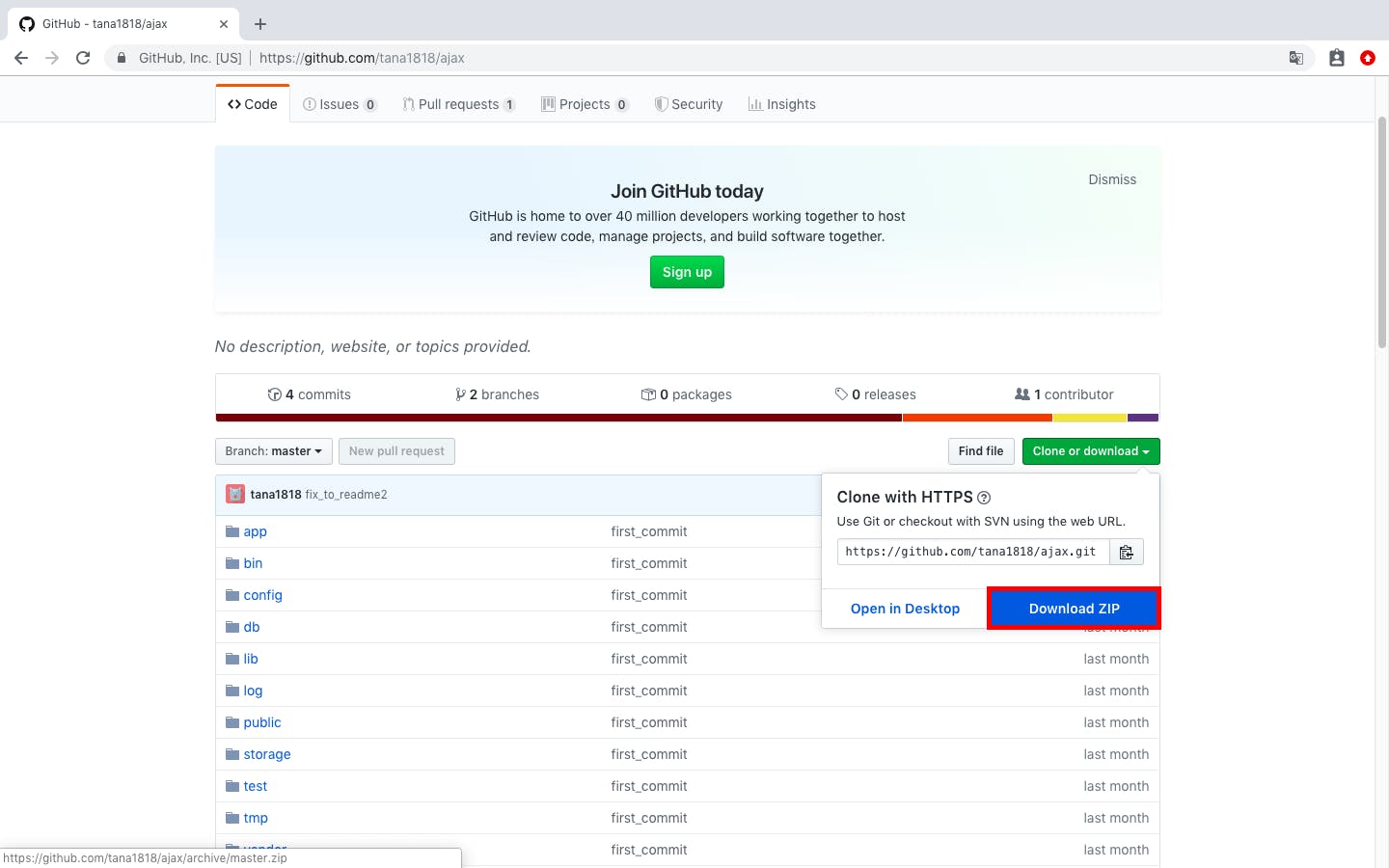Click the Find file button
1389x868 pixels.
(x=981, y=451)
